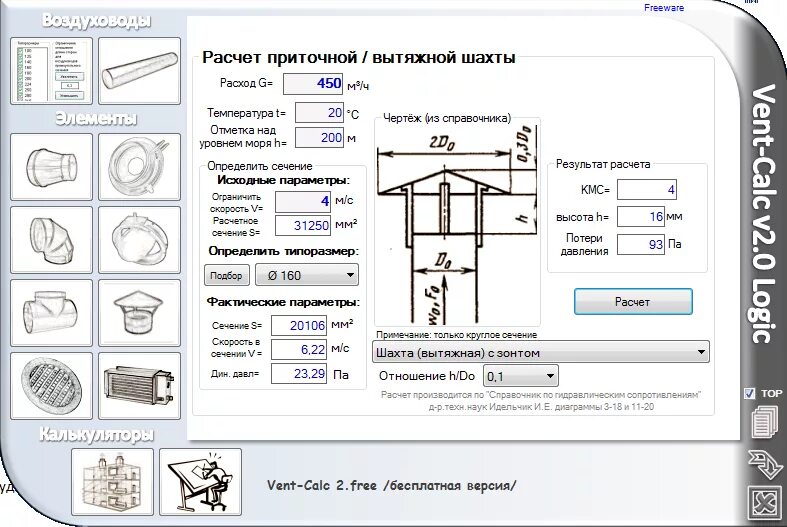The height and width of the screenshot is (527, 787).
Task: Open the shaft type dropdown 'Шахта (вытяжная) с зонтом'
Action: [x=541, y=352]
